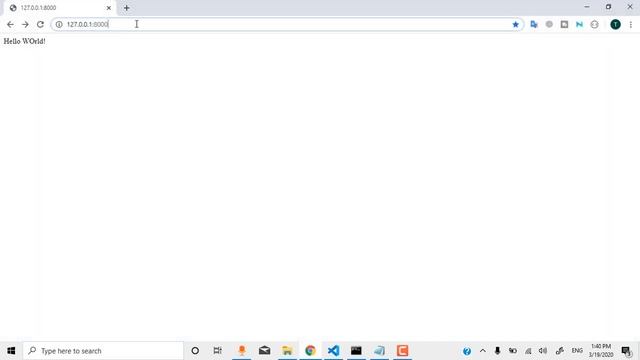Open Cortana from the taskbar
Image resolution: width=640 pixels, height=360 pixels.
click(195, 351)
